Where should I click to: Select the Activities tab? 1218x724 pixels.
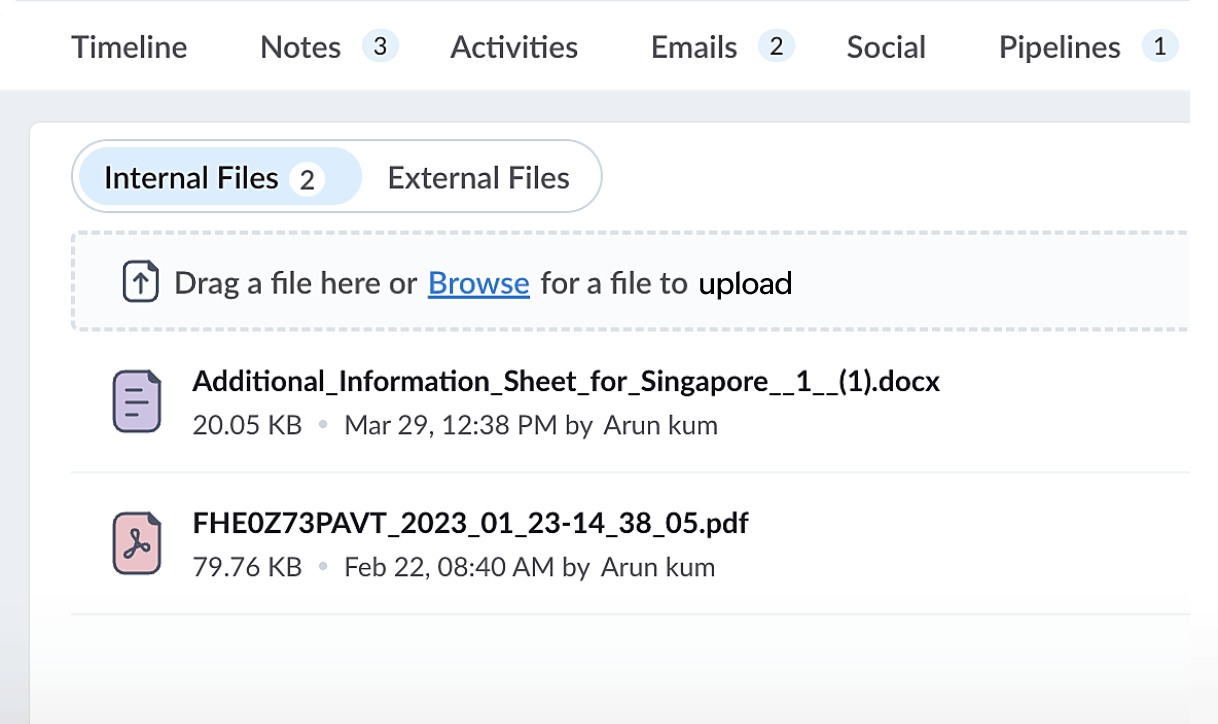click(x=514, y=47)
